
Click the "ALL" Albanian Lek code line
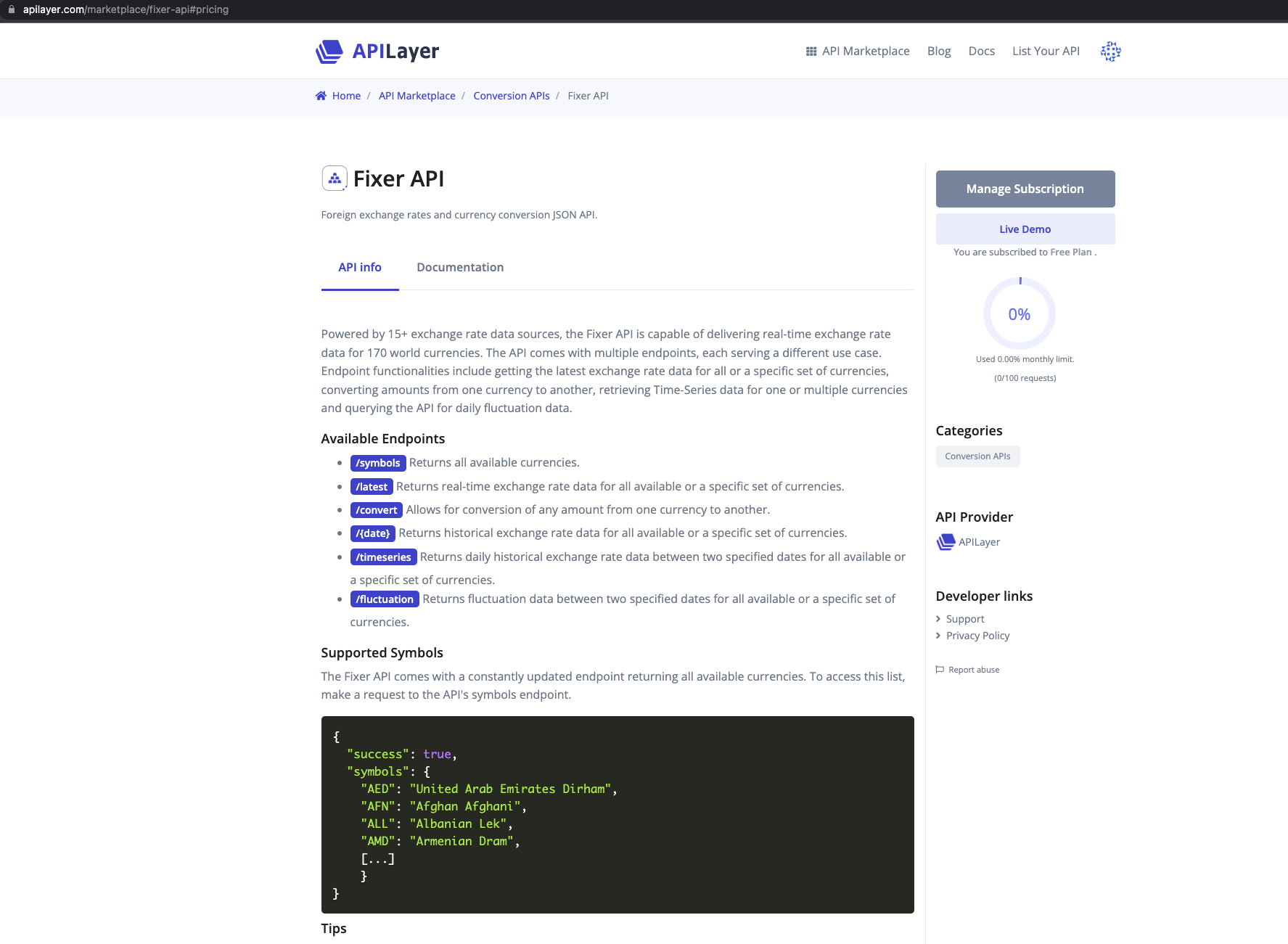[x=436, y=824]
